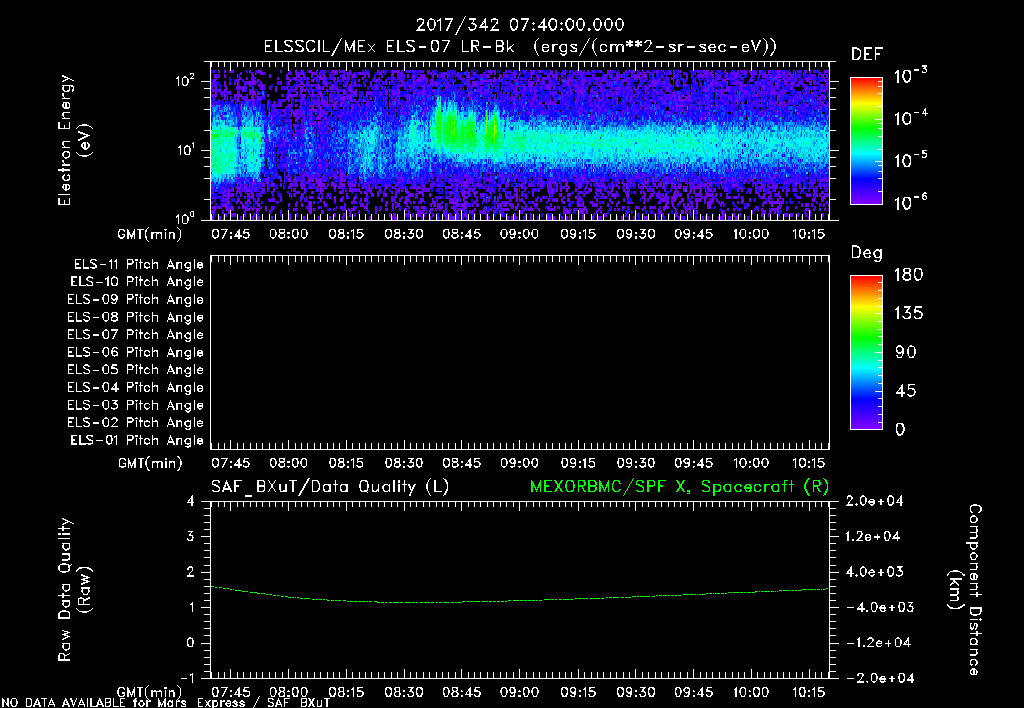Select the ELS-05 Pitch Angle label
Screen dimensions: 1024x708
135,370
